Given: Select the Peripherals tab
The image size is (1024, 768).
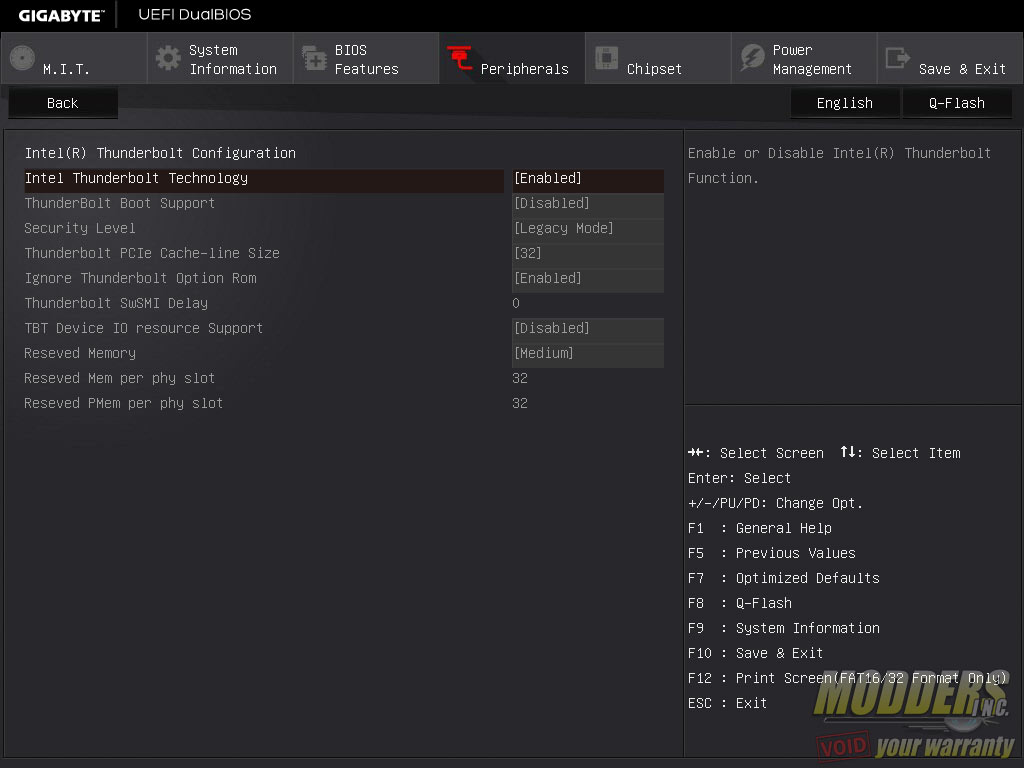Looking at the screenshot, I should point(512,59).
